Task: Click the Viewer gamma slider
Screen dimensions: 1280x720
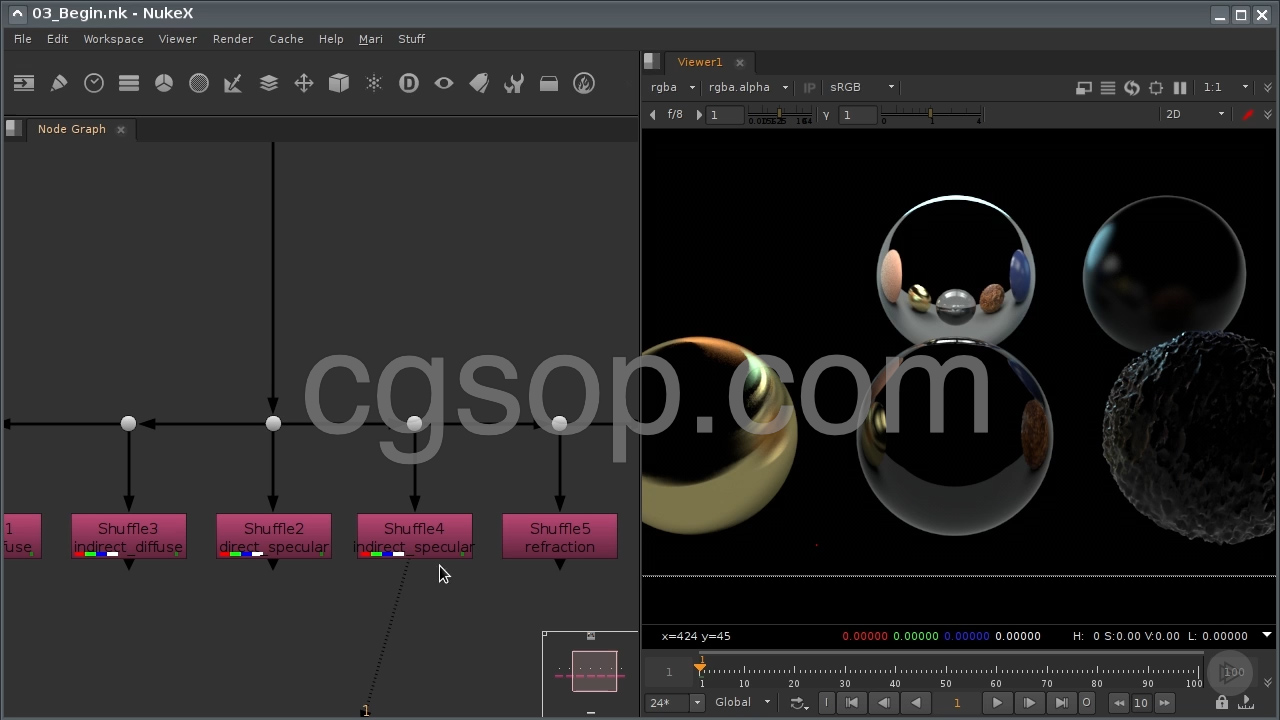Action: click(x=931, y=115)
